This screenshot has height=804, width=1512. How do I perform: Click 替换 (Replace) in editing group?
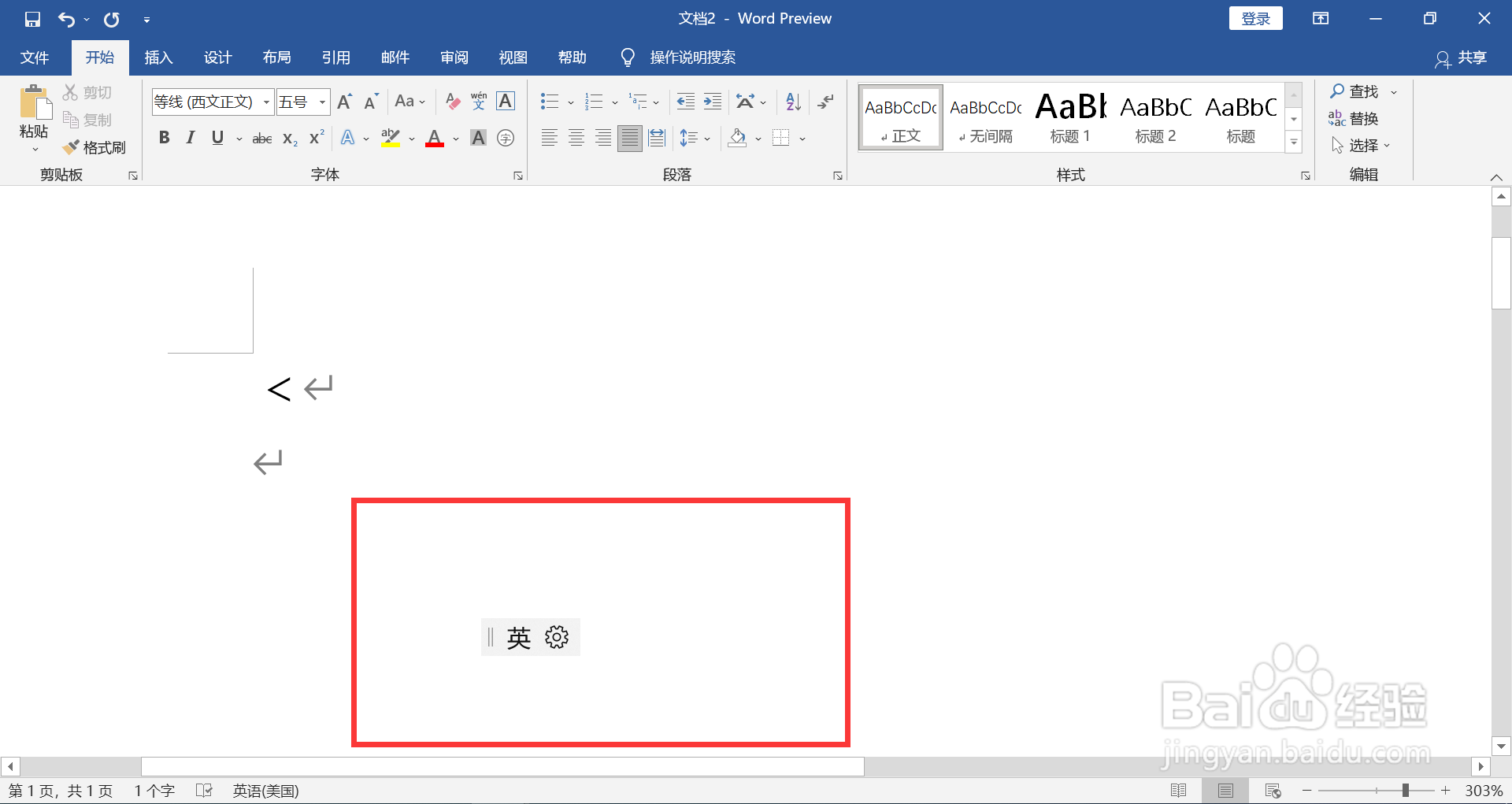1354,118
